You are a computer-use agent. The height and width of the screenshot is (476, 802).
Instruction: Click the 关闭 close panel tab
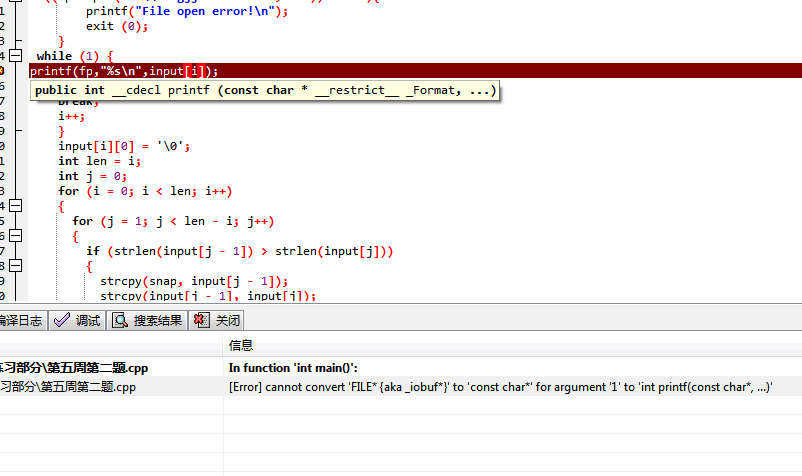pos(216,321)
